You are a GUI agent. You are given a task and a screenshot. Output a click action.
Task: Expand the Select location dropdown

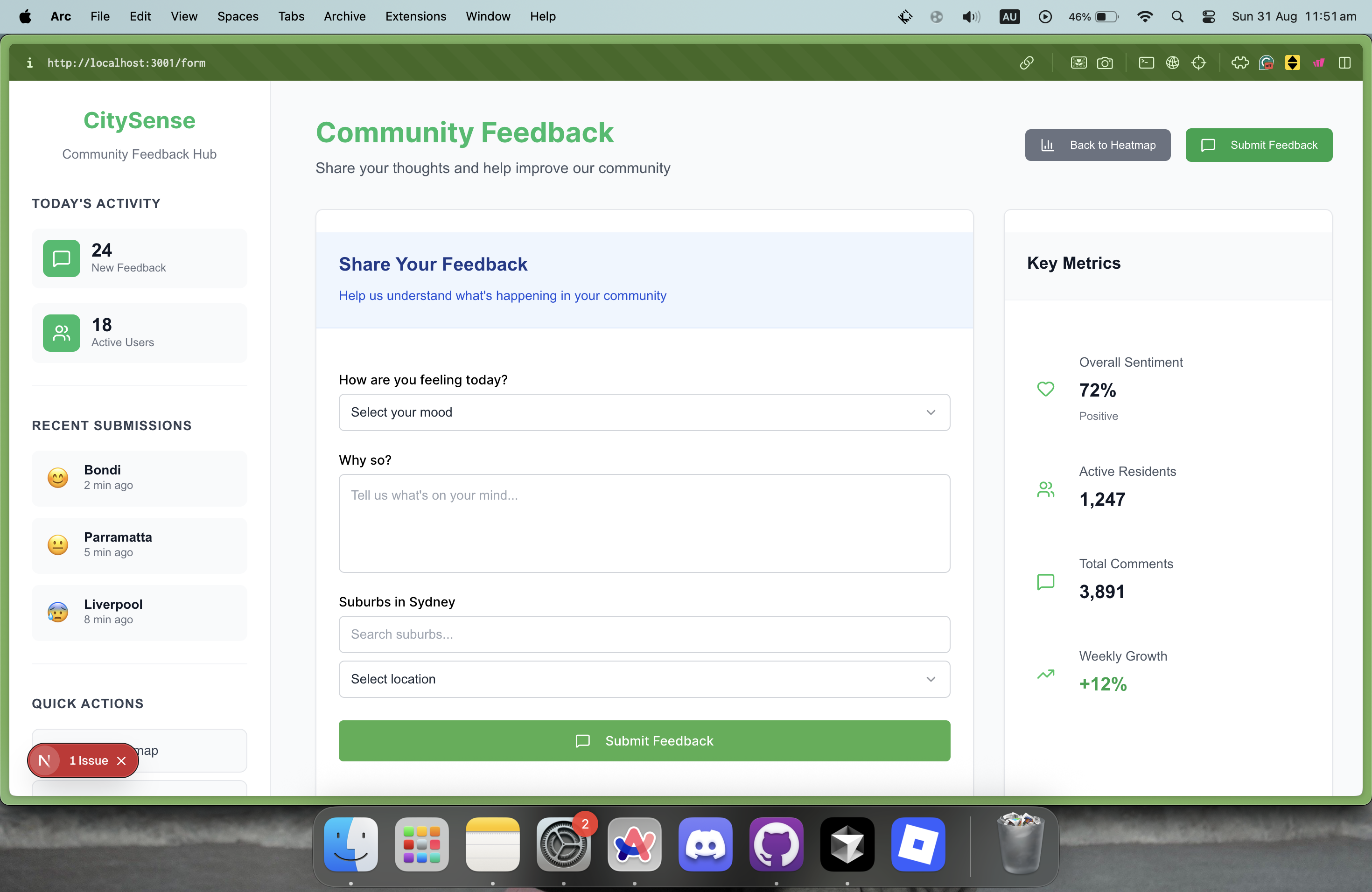coord(644,679)
